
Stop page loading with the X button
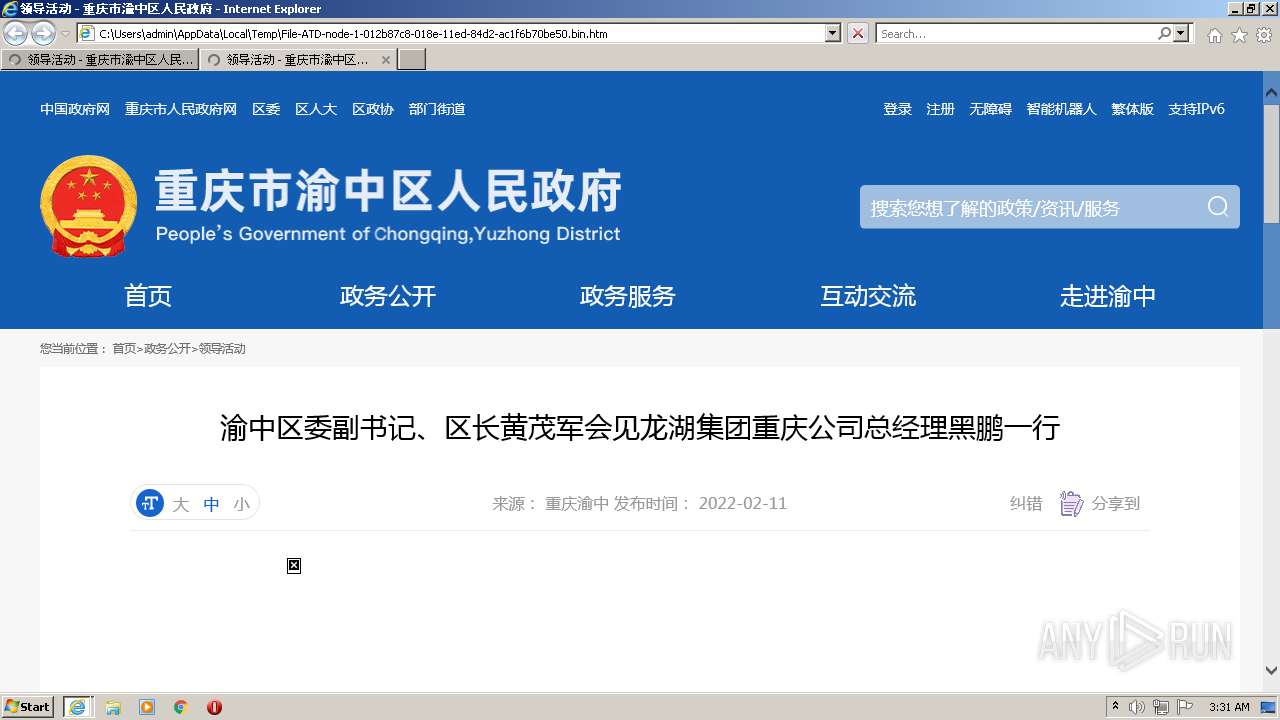[858, 33]
